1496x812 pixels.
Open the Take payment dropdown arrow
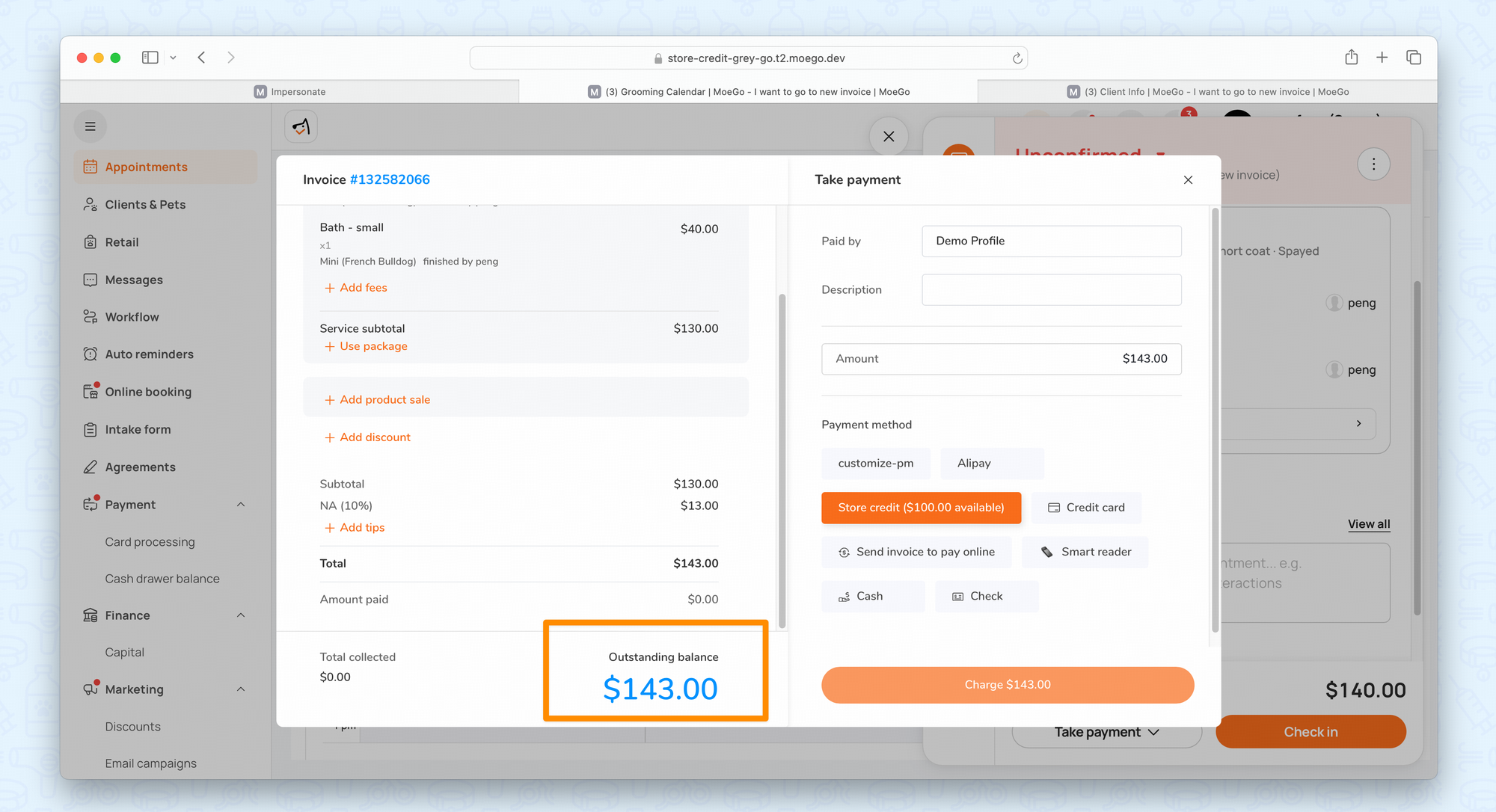[1153, 733]
